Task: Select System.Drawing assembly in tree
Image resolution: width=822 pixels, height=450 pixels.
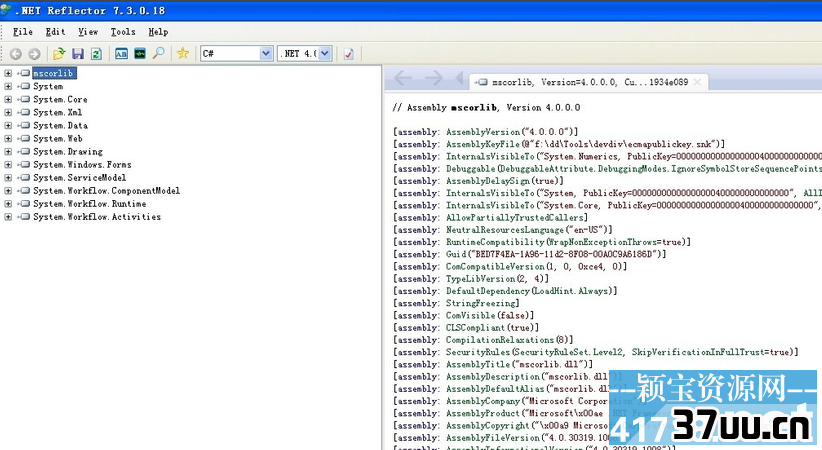Action: (x=68, y=152)
